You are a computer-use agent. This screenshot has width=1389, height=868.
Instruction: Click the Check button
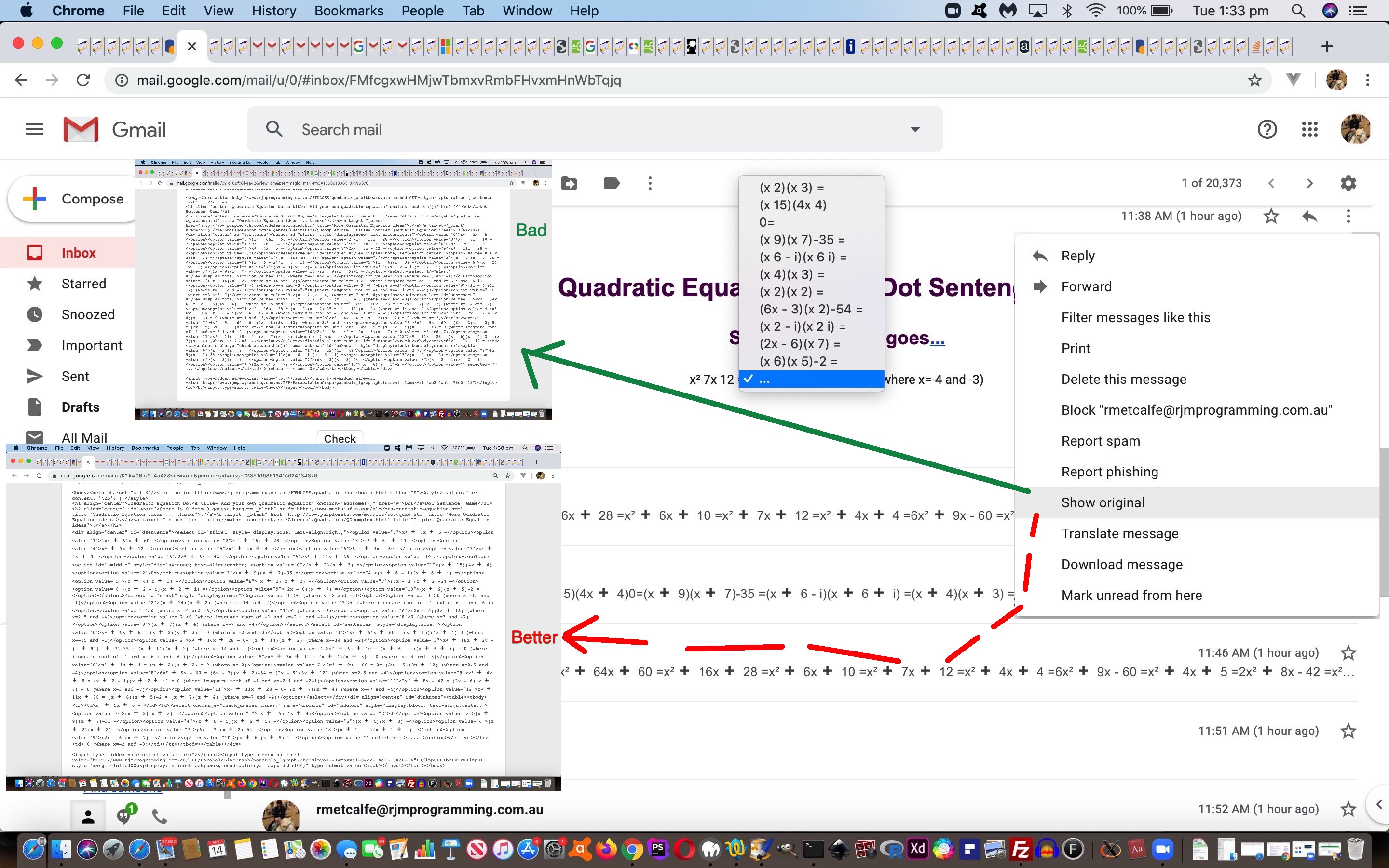(340, 438)
